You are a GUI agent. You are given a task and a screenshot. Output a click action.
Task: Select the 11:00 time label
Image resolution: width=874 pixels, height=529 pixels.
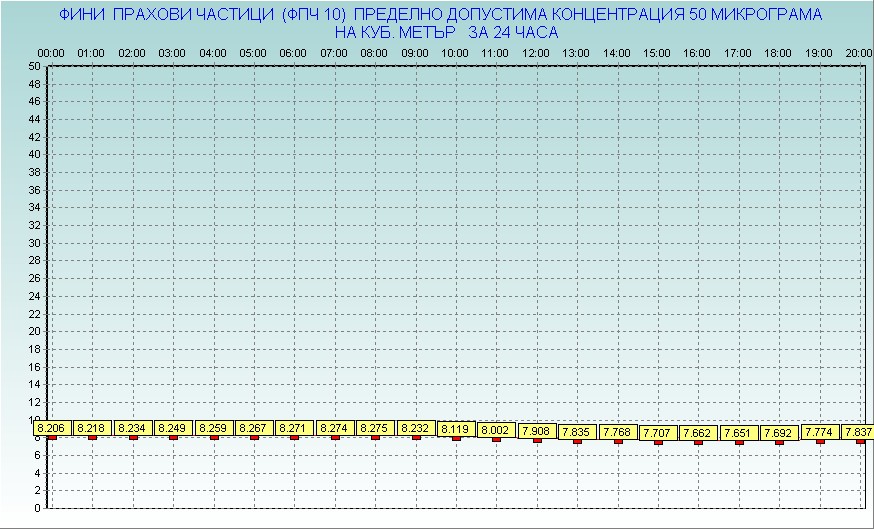(496, 54)
